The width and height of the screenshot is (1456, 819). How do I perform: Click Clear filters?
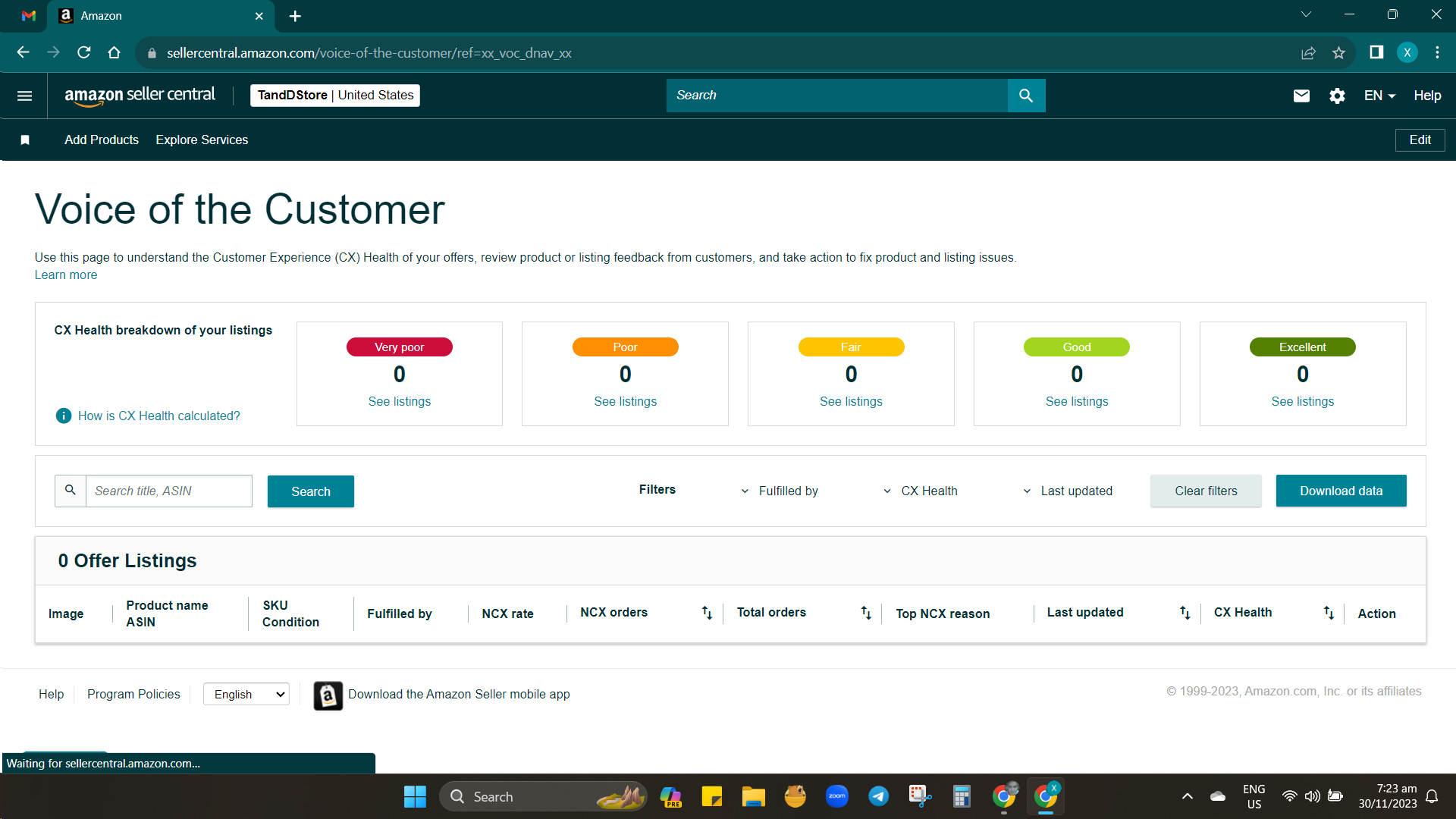coord(1206,491)
